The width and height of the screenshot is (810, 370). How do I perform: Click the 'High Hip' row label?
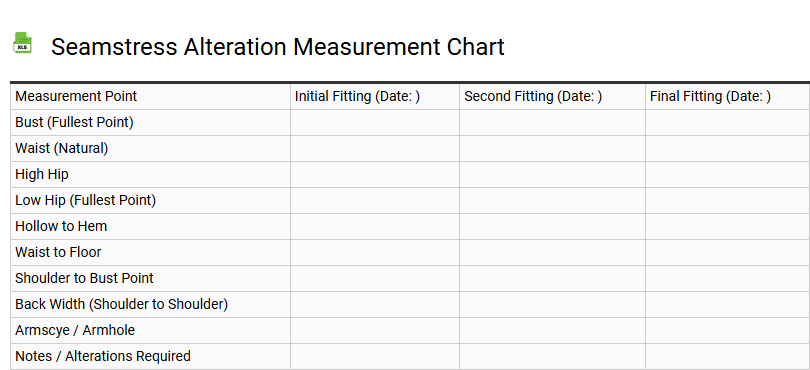point(42,174)
